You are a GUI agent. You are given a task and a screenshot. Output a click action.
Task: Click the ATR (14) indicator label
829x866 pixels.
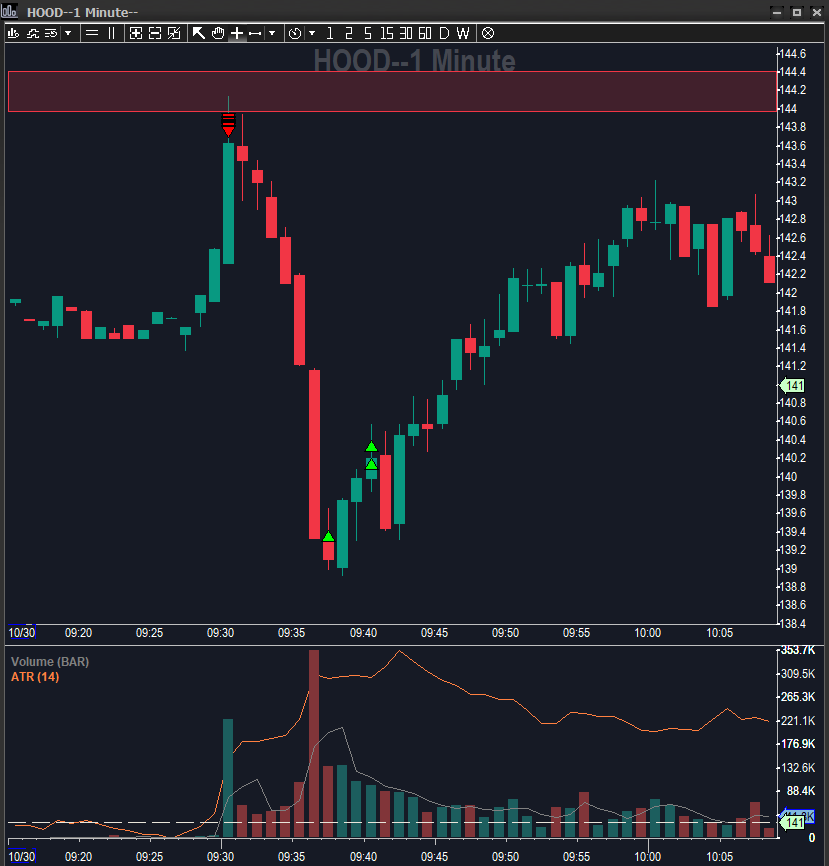pos(36,677)
